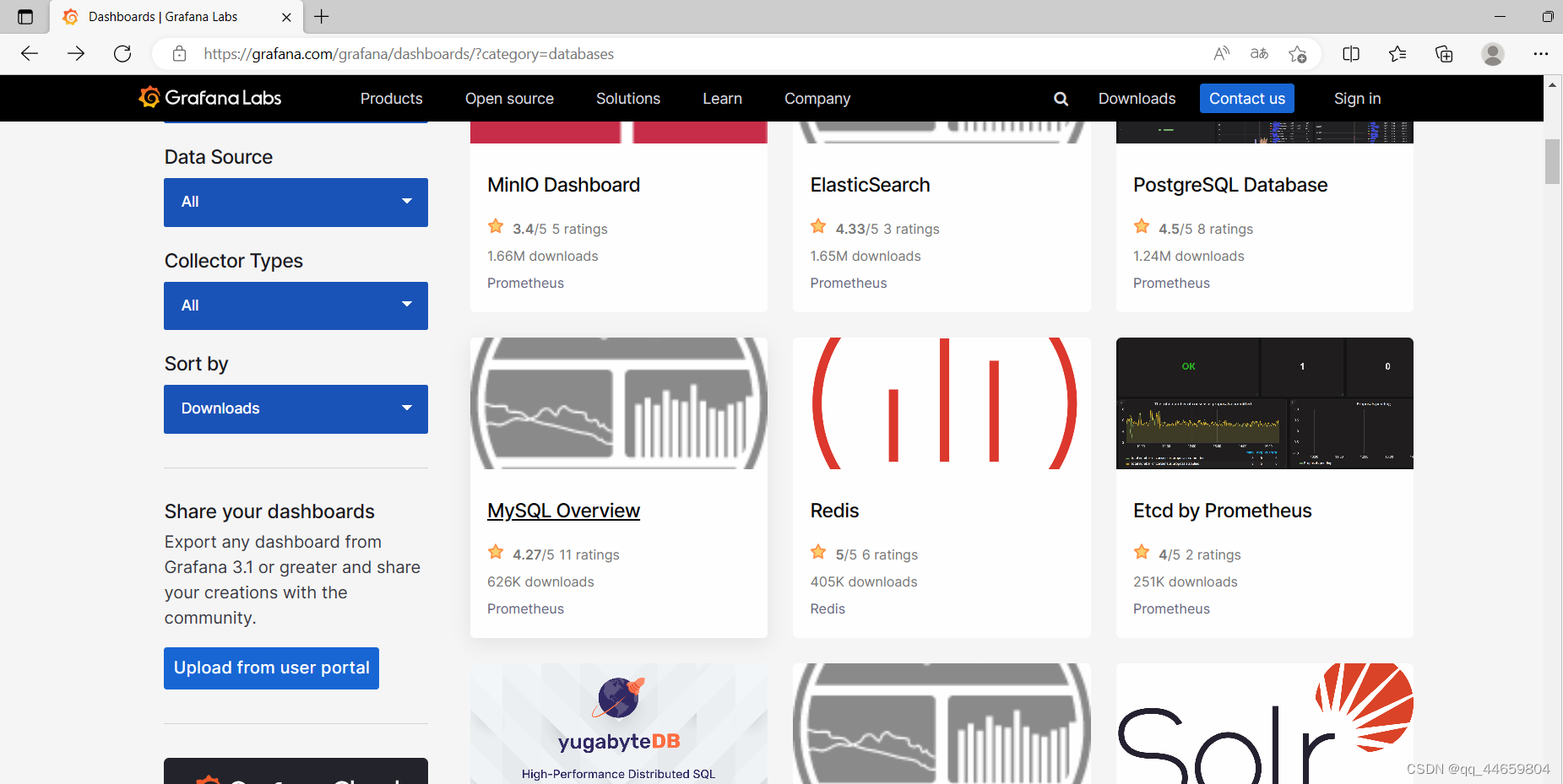
Task: Expand the Collector Types dropdown
Action: click(296, 305)
